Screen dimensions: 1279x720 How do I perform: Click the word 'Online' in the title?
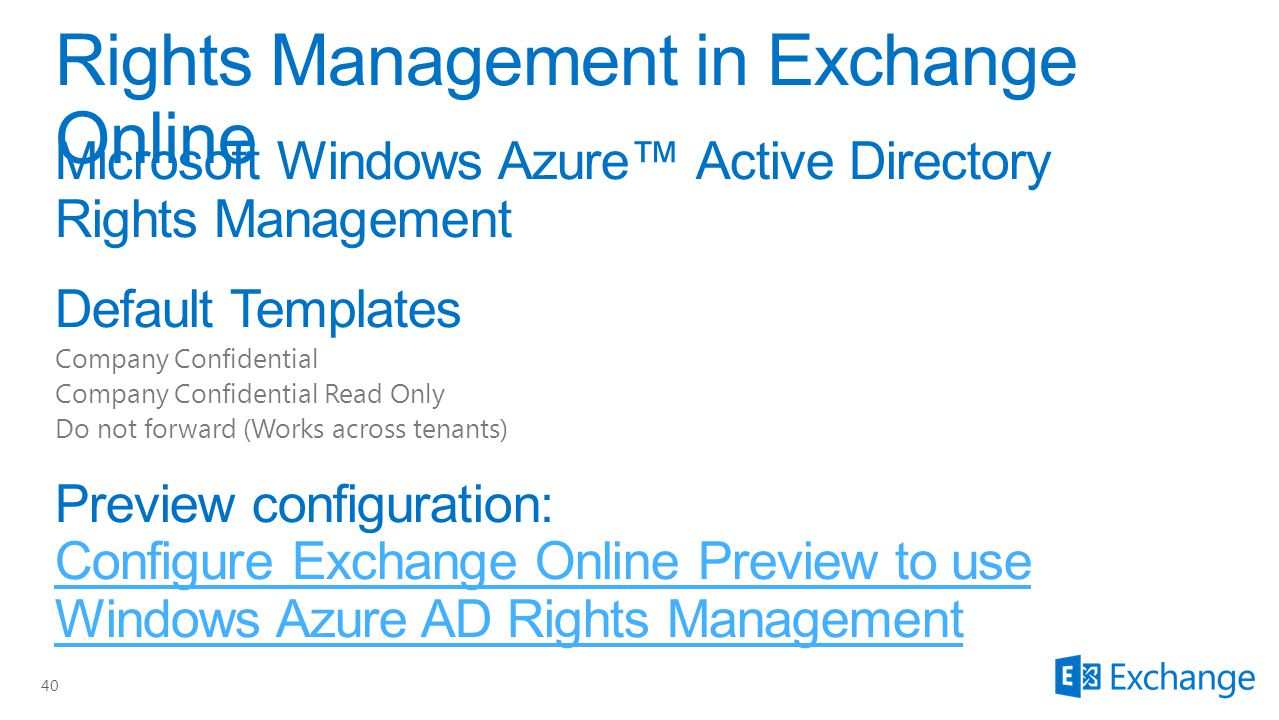(x=156, y=132)
